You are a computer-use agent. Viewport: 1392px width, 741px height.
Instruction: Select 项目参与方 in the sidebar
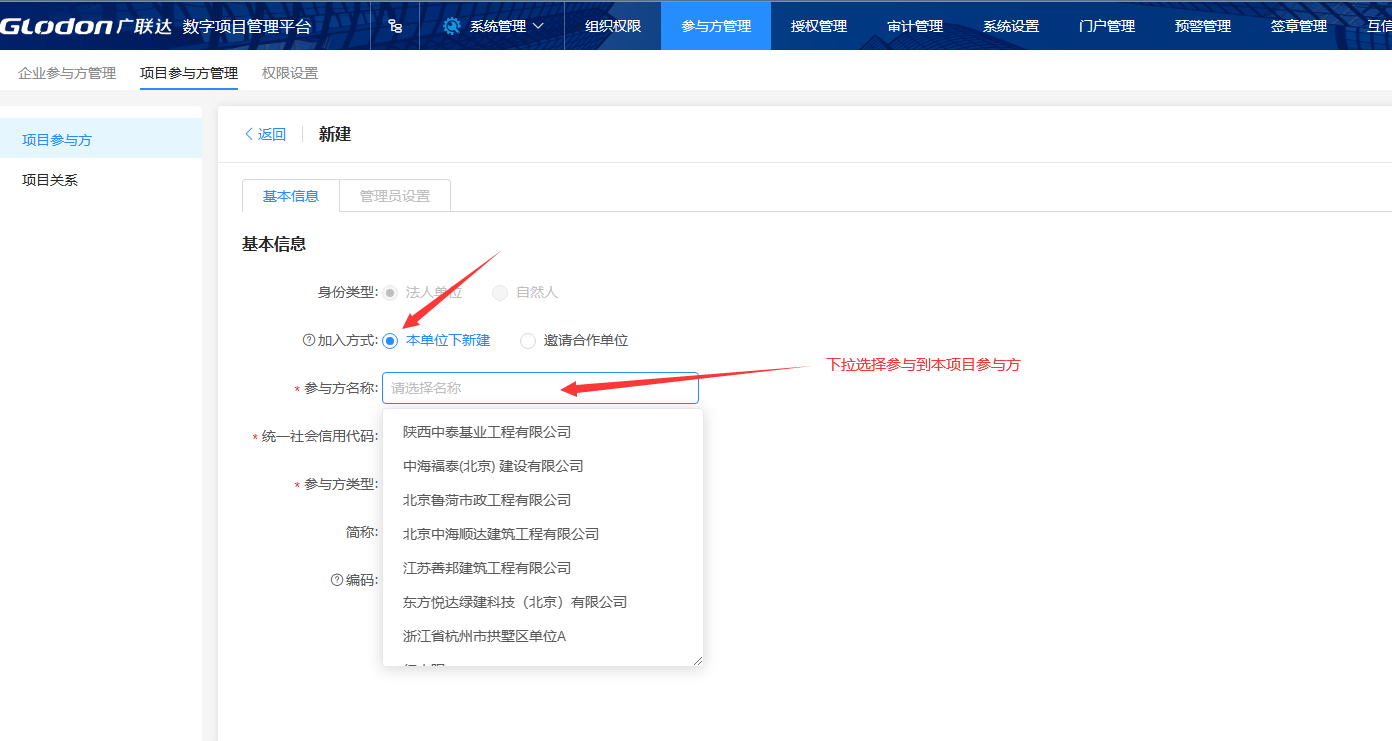click(101, 139)
